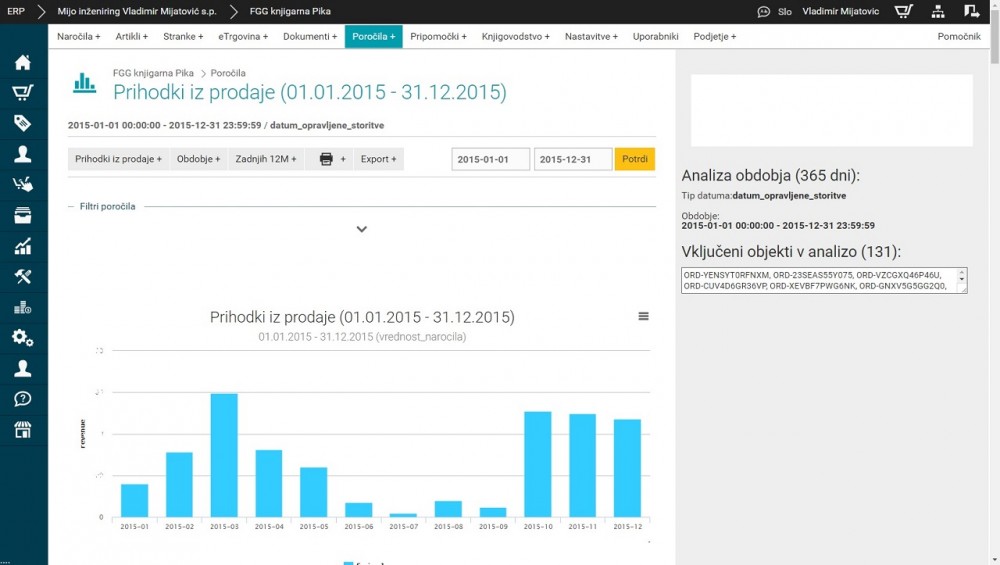The width and height of the screenshot is (1000, 565).
Task: Expand the Filtri poročila chevron
Action: point(362,229)
